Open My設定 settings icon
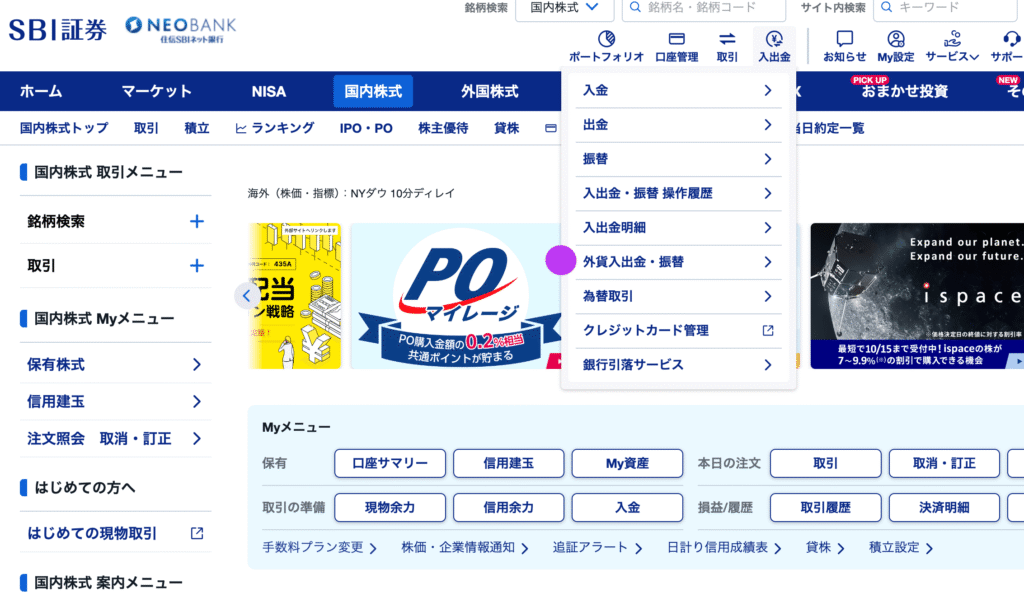 click(895, 40)
